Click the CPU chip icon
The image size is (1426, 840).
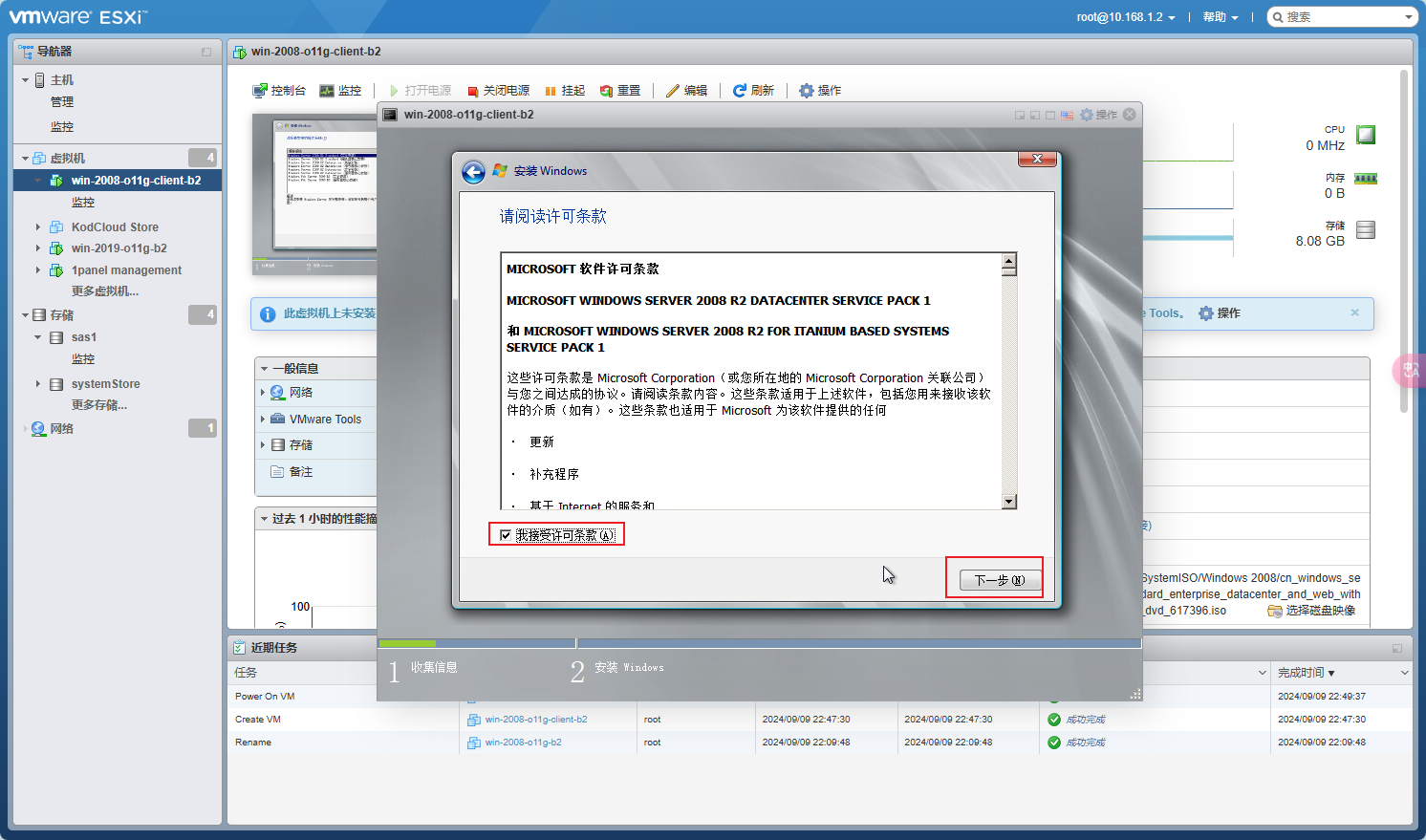1366,135
